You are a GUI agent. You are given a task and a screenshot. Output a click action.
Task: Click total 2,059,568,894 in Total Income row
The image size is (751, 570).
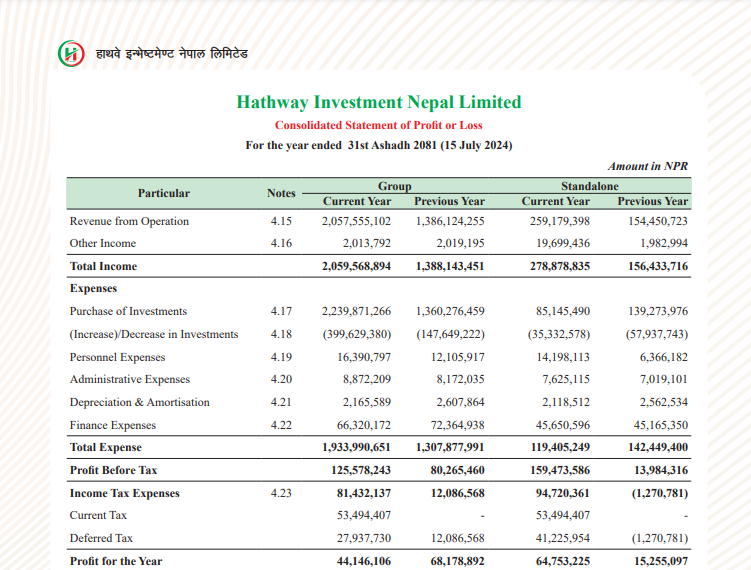(x=356, y=266)
